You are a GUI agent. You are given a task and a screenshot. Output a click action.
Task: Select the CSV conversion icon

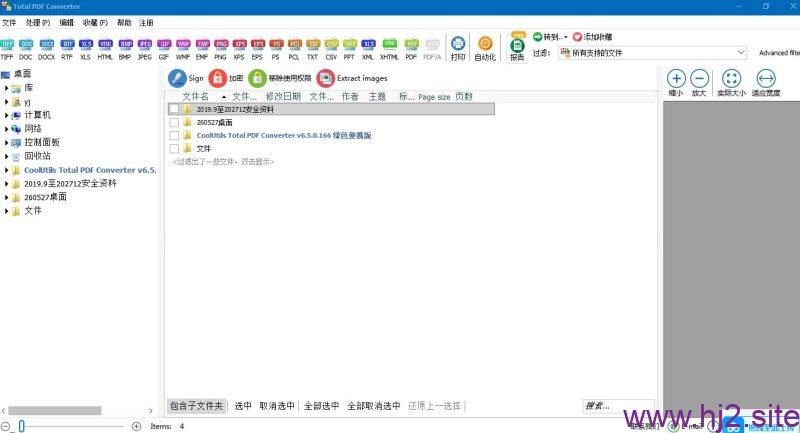pos(331,49)
